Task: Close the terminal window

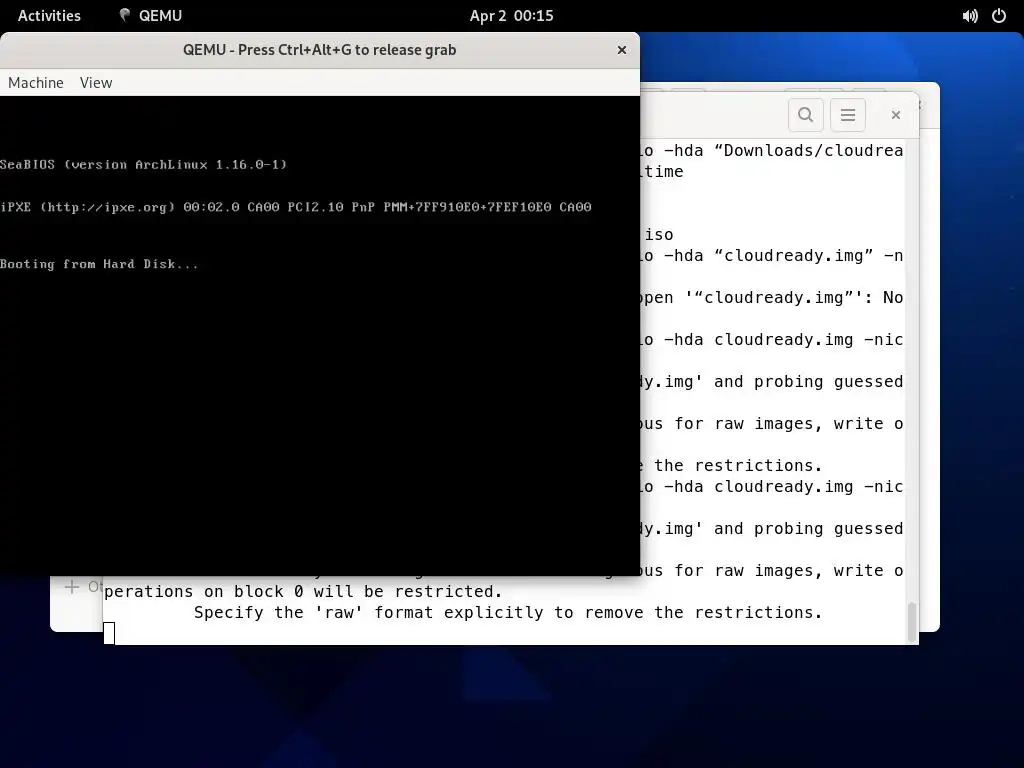Action: click(896, 115)
